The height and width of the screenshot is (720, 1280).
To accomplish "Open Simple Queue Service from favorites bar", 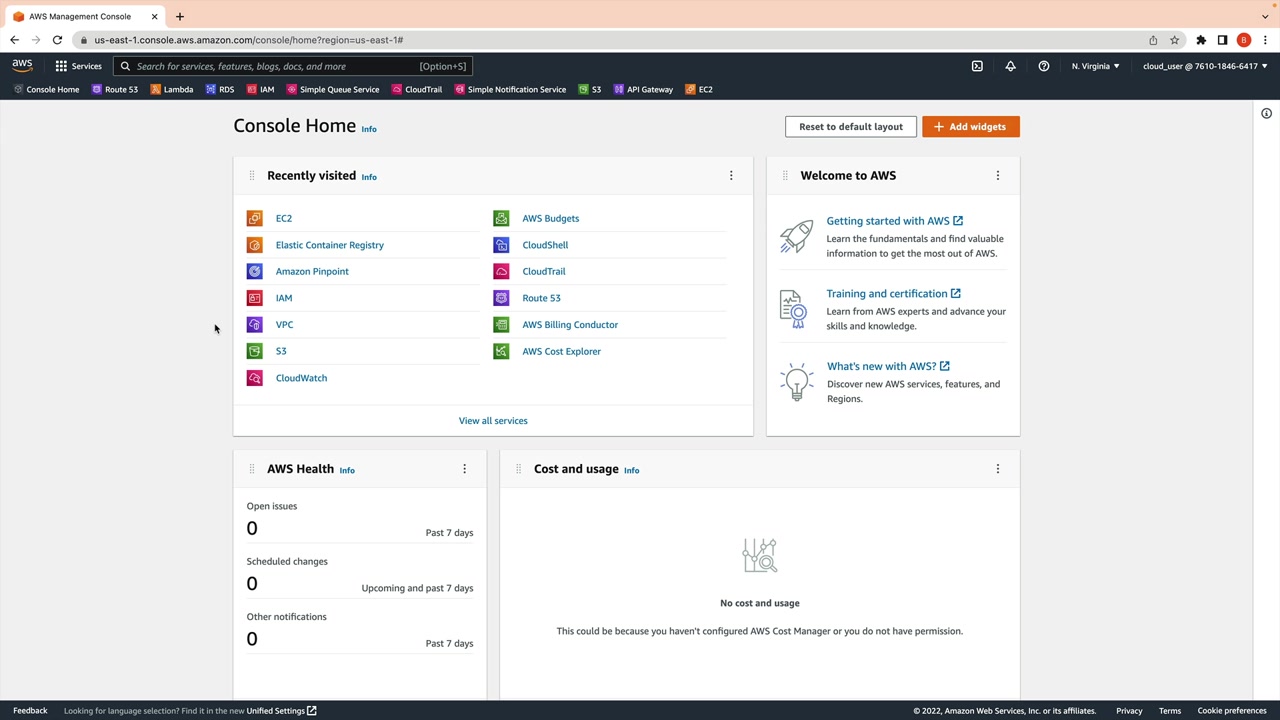I will click(333, 89).
